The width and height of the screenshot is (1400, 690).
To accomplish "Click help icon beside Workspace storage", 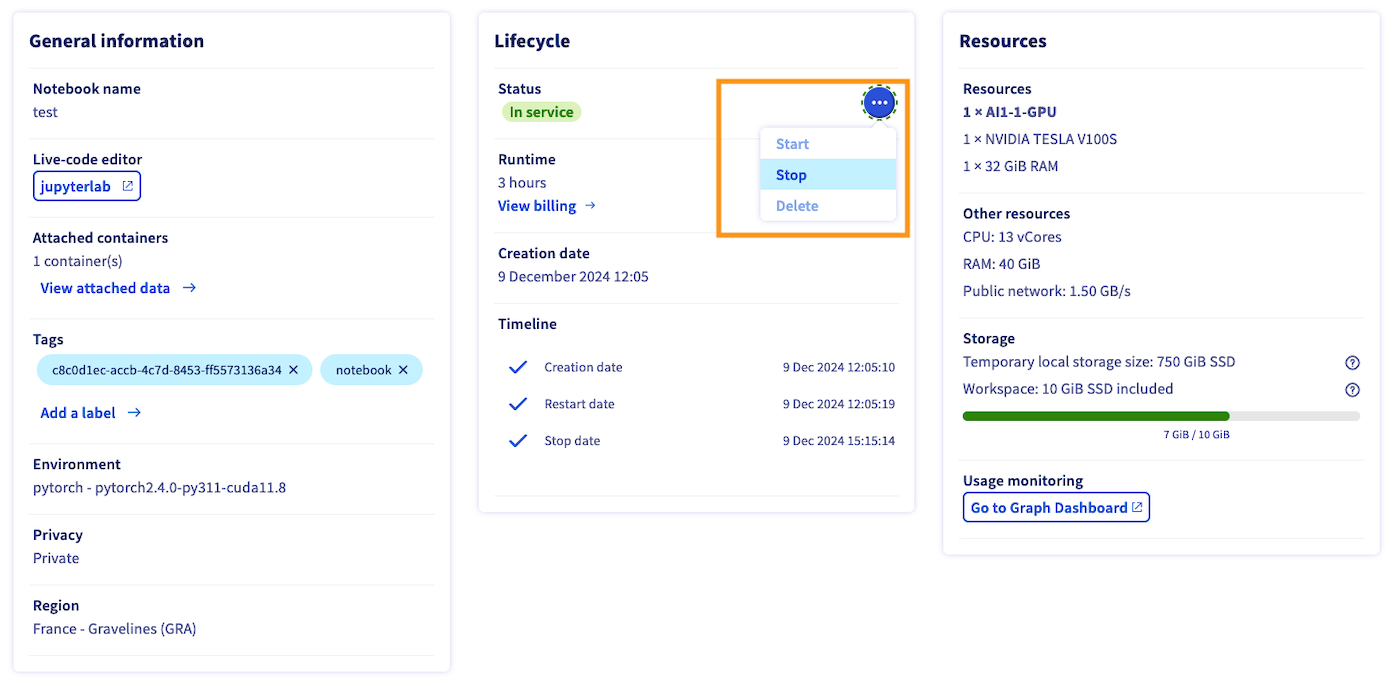I will pos(1352,390).
